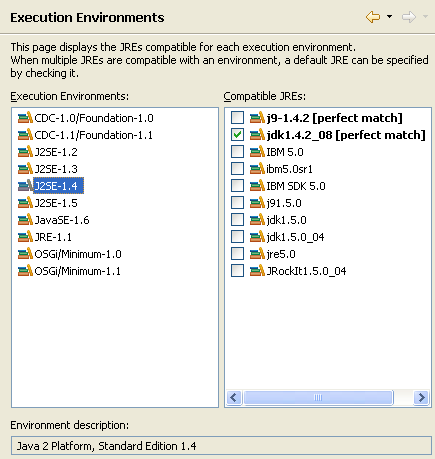Click the IBM SDK 5.0 JRE icon

point(257,186)
